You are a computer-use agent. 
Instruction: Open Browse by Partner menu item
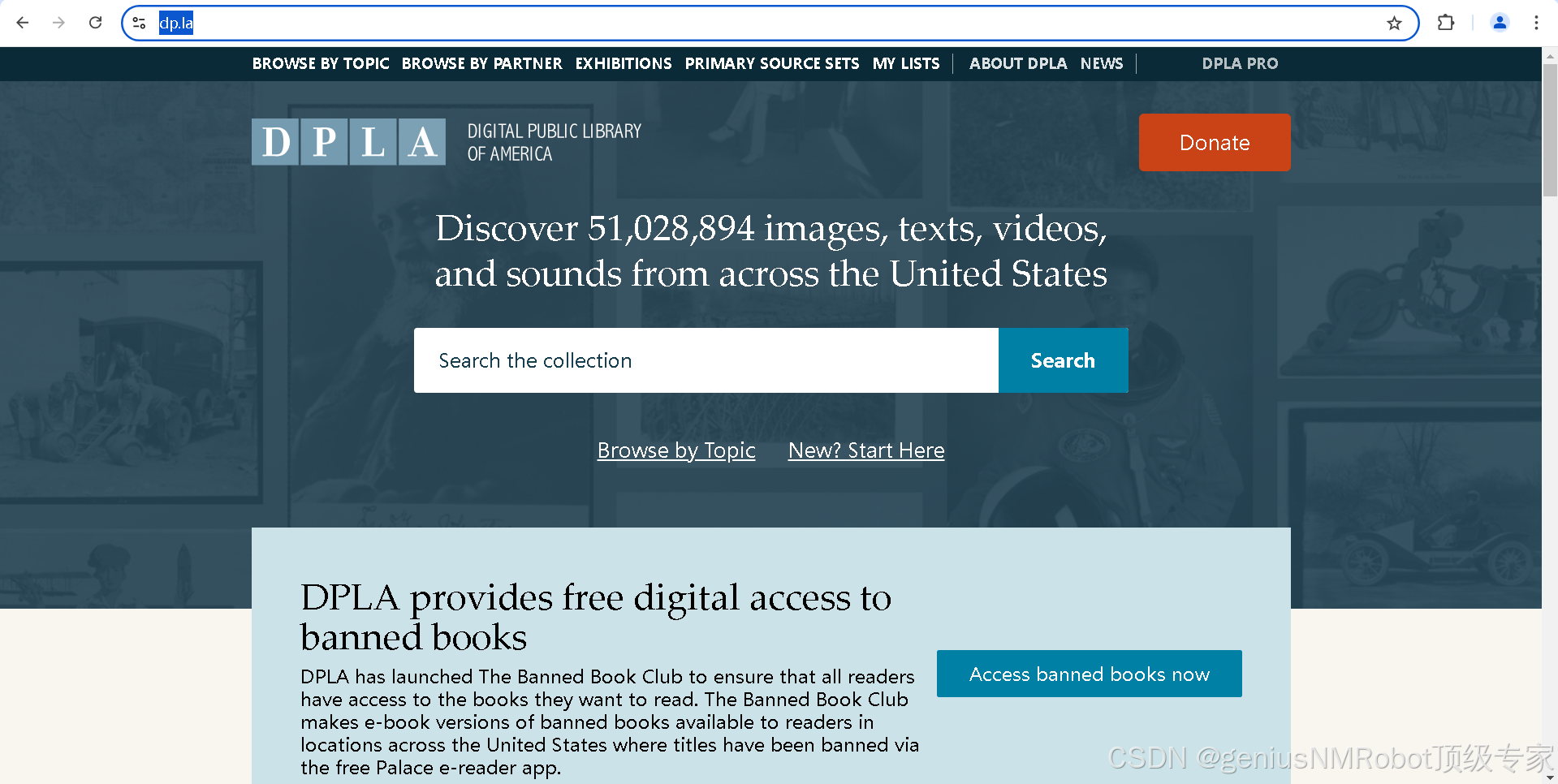[x=481, y=63]
